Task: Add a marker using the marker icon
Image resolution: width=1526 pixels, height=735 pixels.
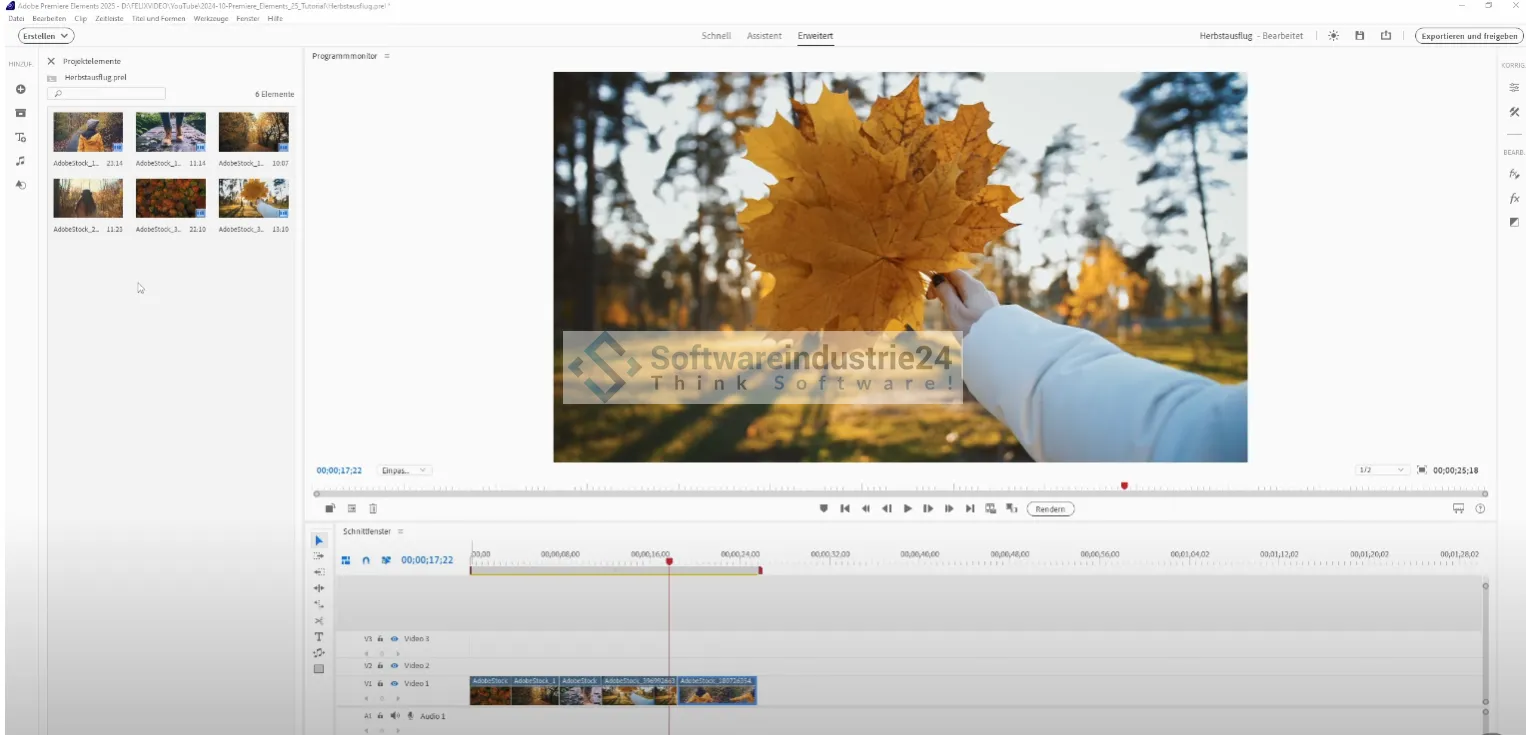Action: coord(824,509)
